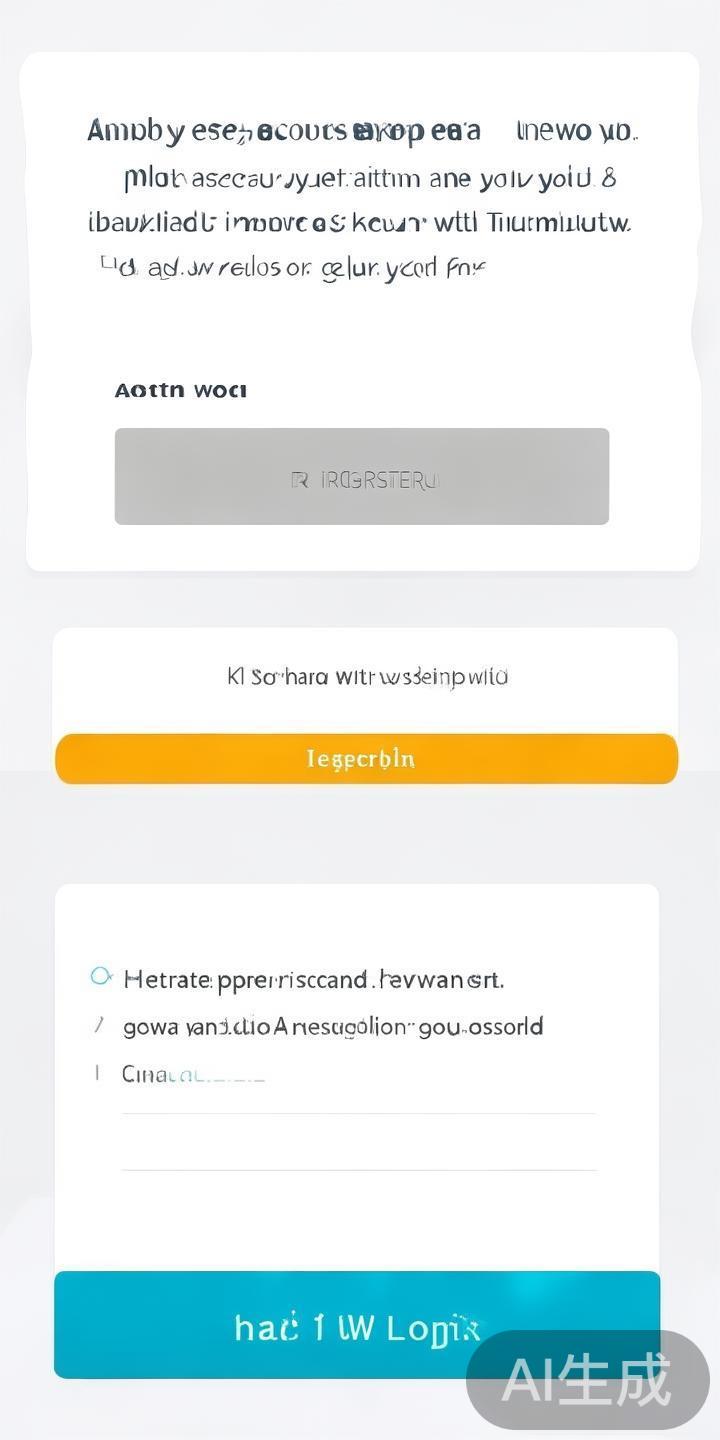Click the small icon inside the gray IRGSRSTERU button
The image size is (720, 1440).
[299, 481]
